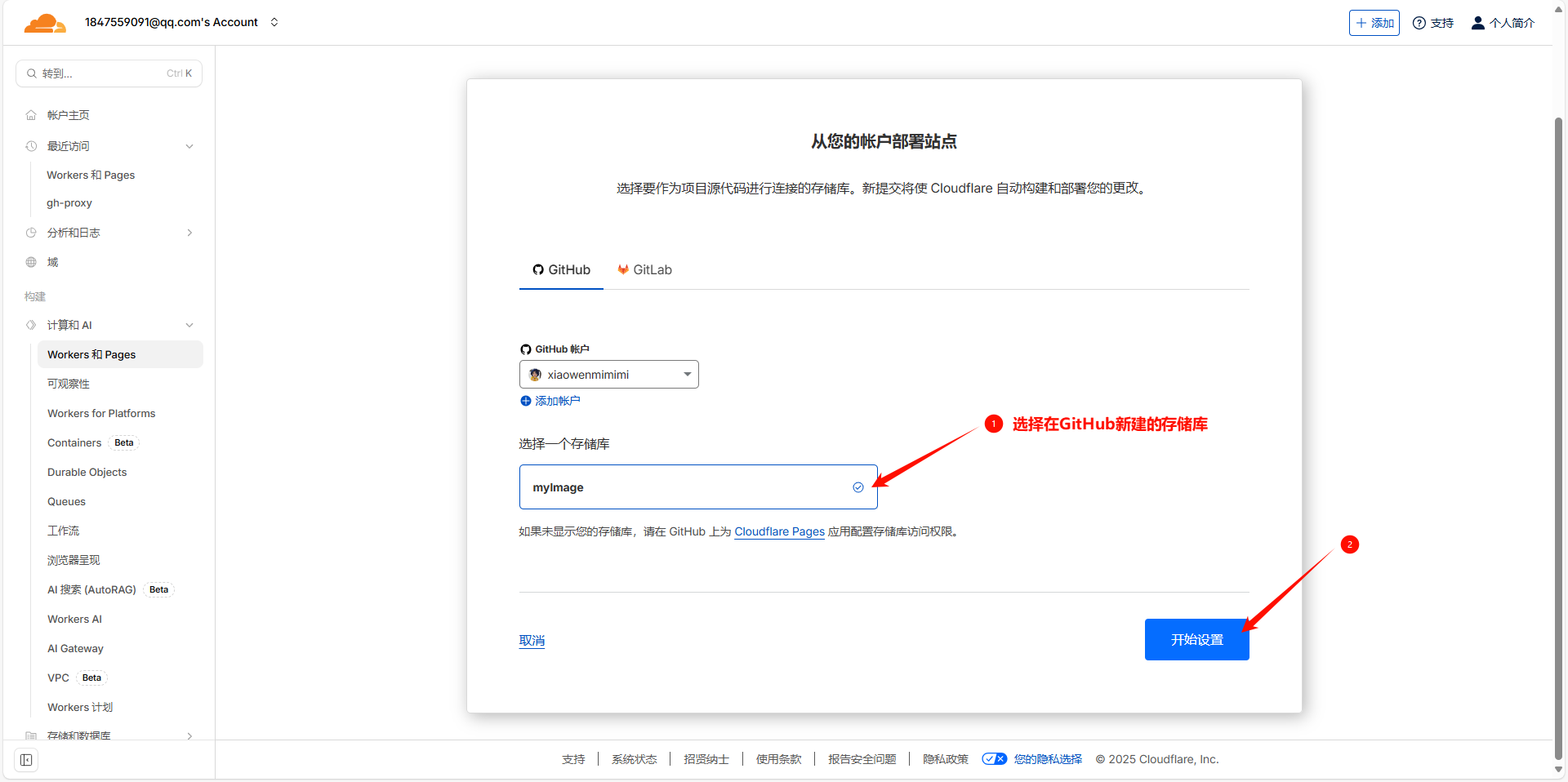Viewport: 1568px width, 782px height.
Task: Click the Cloudflare logo icon
Action: click(44, 23)
